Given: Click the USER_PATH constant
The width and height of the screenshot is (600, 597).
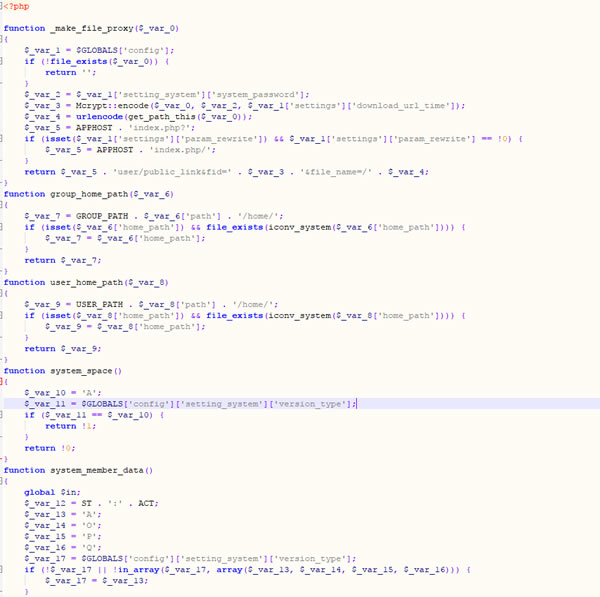Looking at the screenshot, I should pyautogui.click(x=99, y=305).
